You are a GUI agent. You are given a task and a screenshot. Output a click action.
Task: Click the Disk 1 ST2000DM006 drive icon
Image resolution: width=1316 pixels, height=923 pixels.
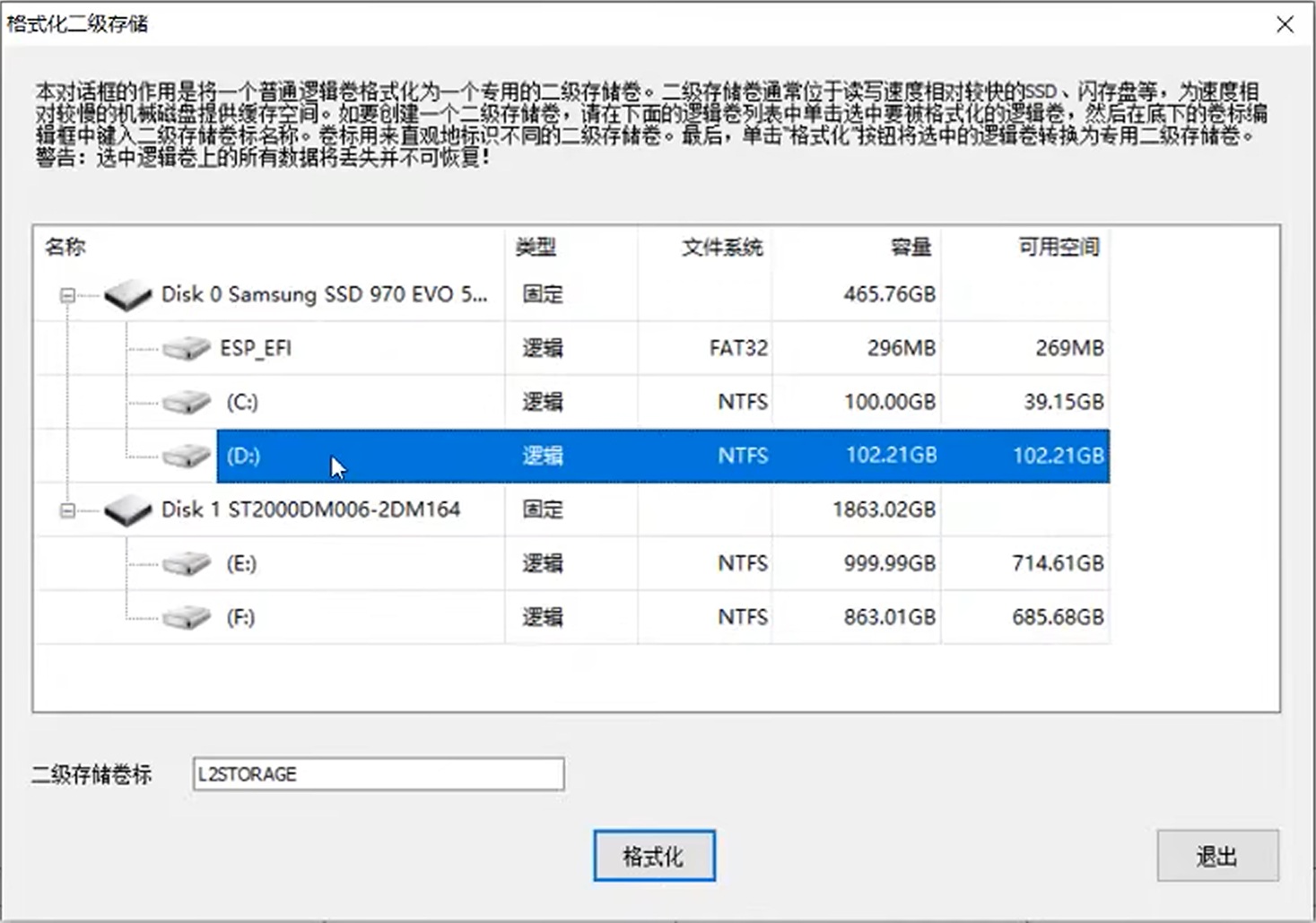(x=127, y=510)
